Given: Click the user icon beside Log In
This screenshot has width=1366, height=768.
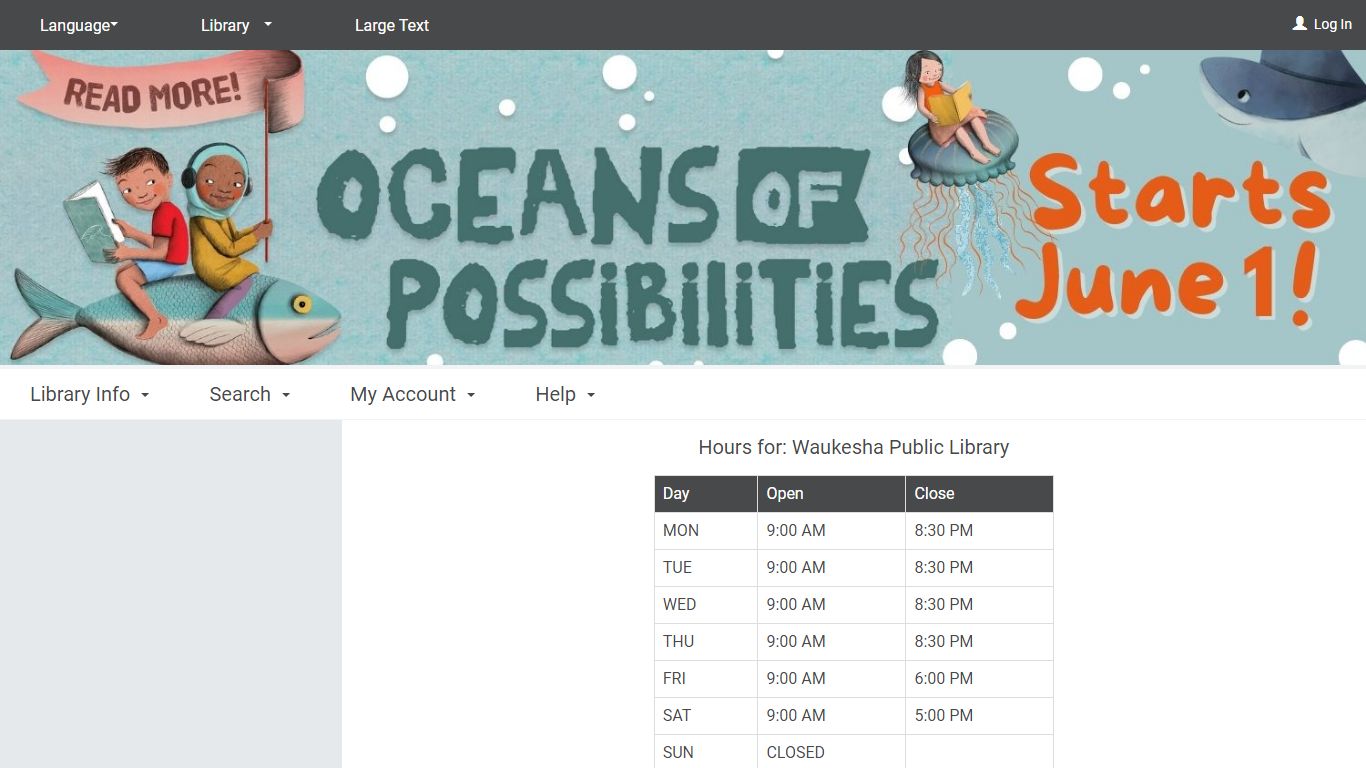Looking at the screenshot, I should 1300,23.
